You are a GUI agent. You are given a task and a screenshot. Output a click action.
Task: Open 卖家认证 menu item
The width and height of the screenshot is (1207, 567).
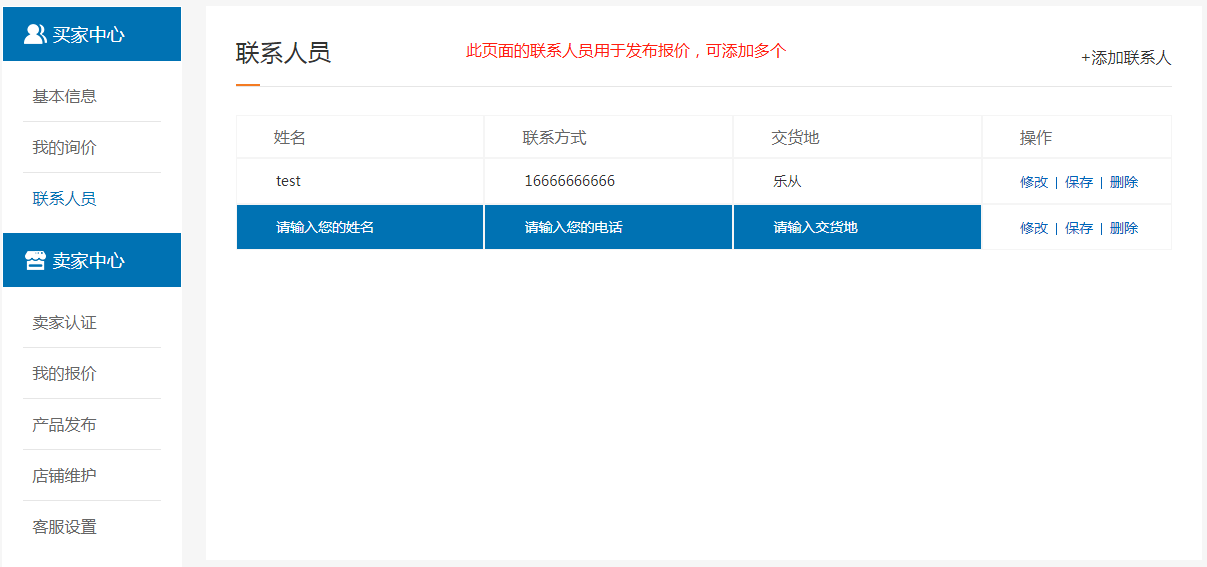click(x=64, y=323)
